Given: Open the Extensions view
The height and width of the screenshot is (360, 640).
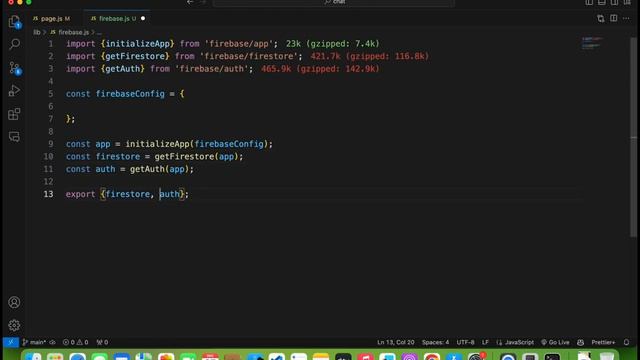Looking at the screenshot, I should [14, 114].
